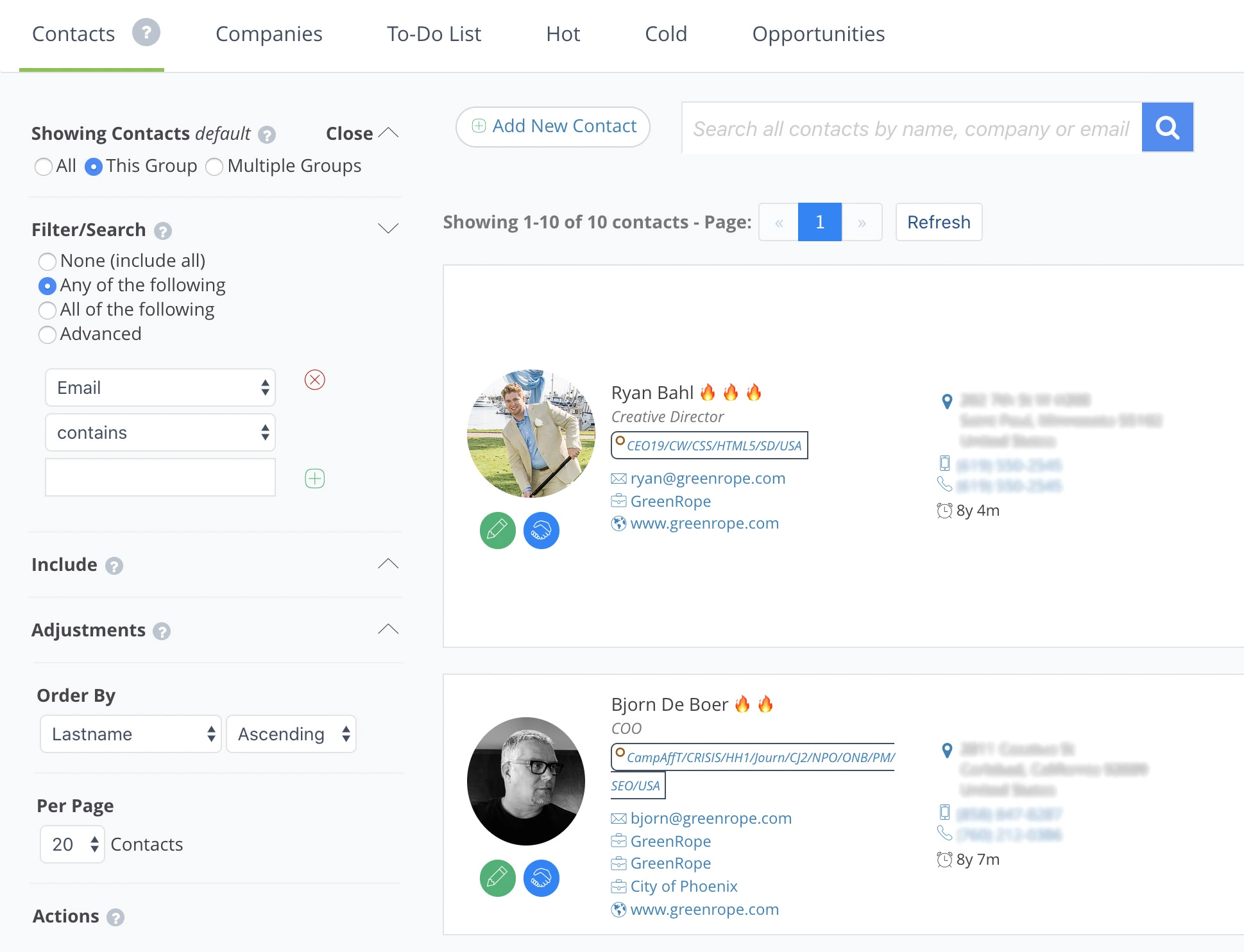Click the globe icon in Ryan Bahl's card
The image size is (1244, 952).
(618, 523)
